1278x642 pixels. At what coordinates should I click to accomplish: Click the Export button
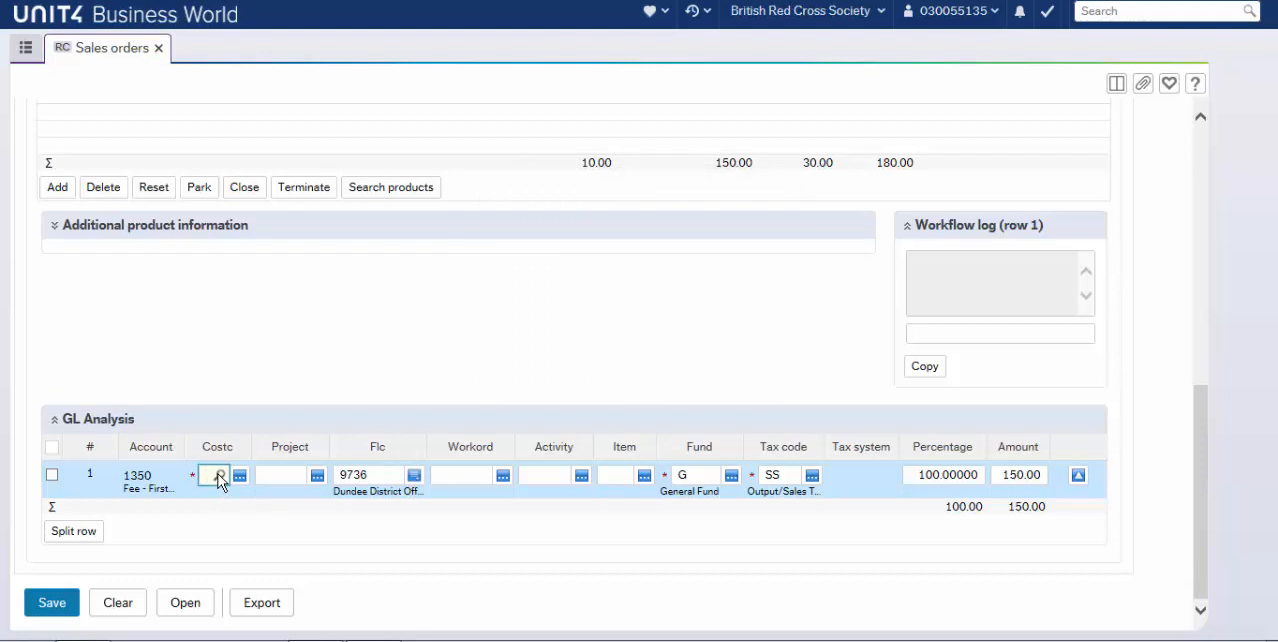click(x=262, y=603)
